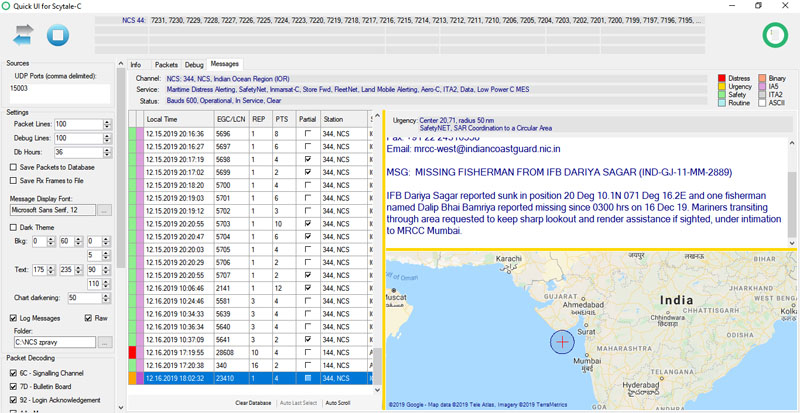Select message row 12.16.2019 17:19:55
The image size is (800, 413).
[251, 352]
